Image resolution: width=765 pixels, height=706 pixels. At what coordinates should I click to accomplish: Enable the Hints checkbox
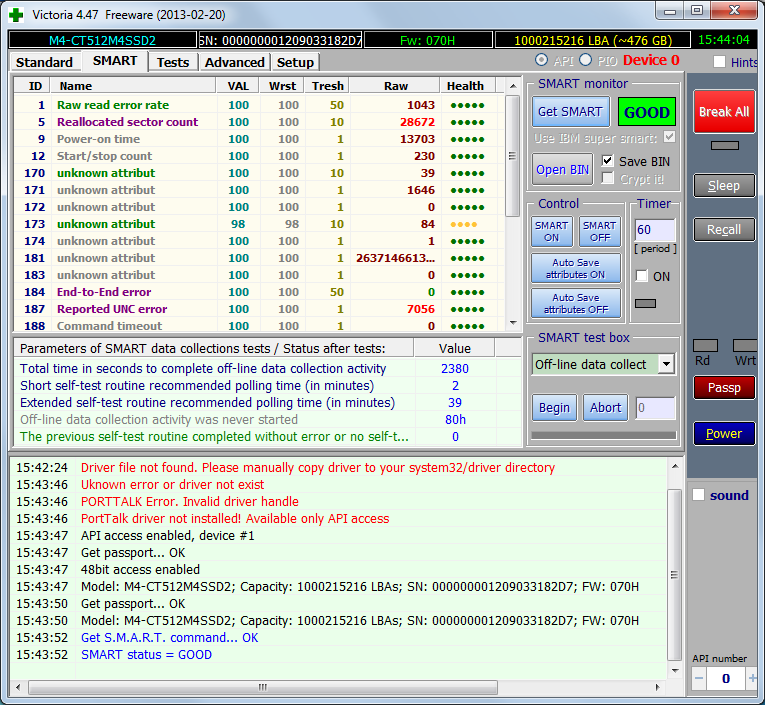pyautogui.click(x=719, y=62)
